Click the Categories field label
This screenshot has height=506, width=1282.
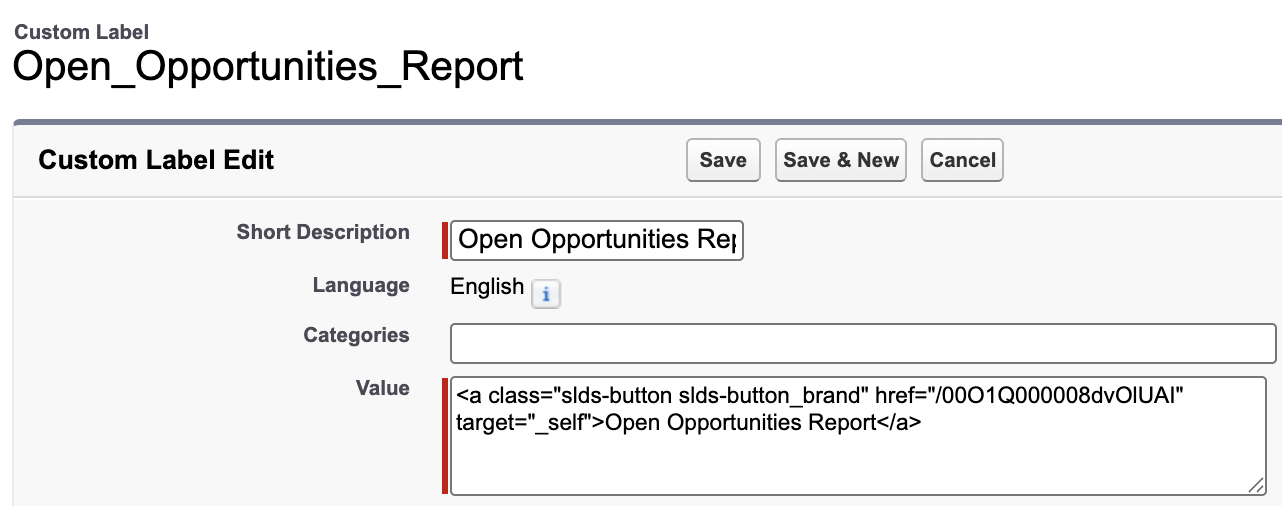[356, 335]
